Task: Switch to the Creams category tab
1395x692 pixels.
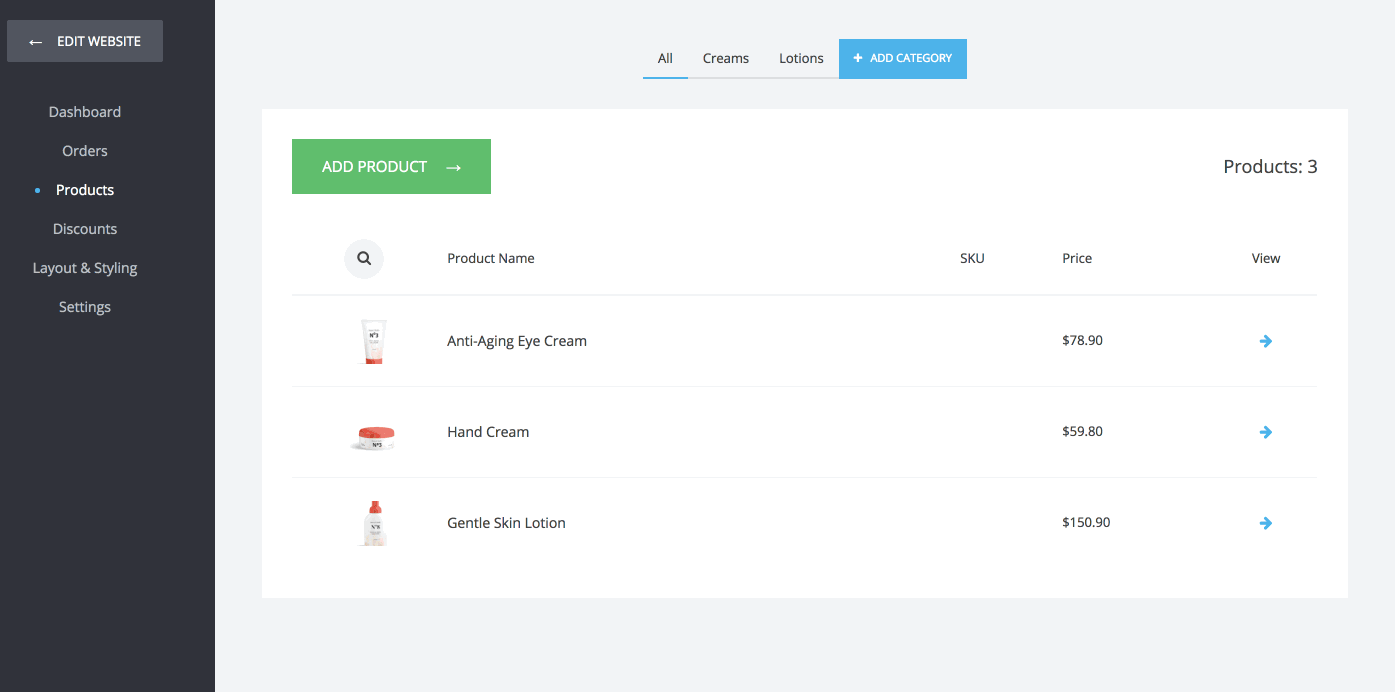Action: pyautogui.click(x=725, y=58)
